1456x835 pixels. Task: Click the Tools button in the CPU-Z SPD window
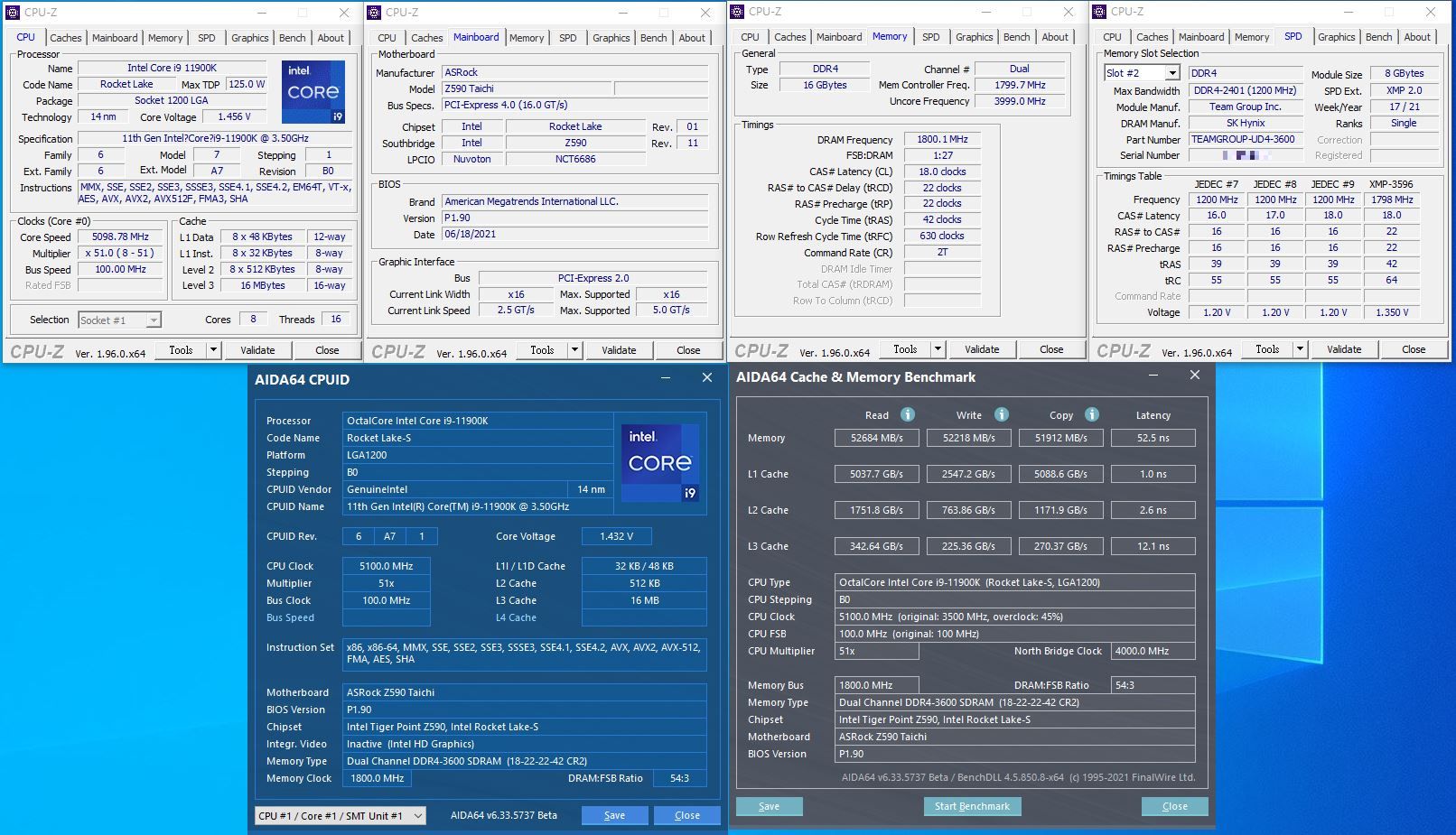[x=1267, y=349]
